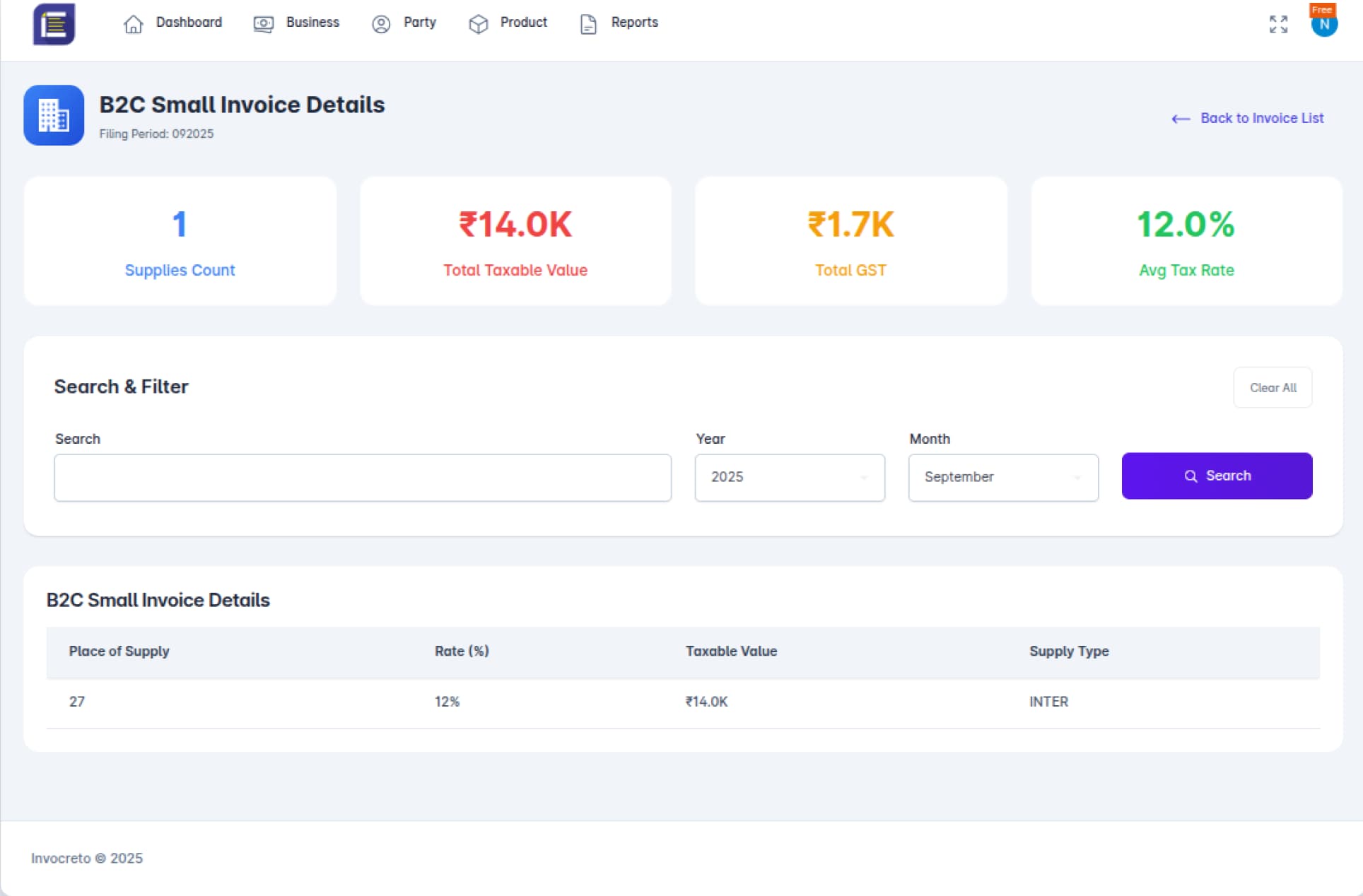The height and width of the screenshot is (896, 1363).
Task: Expand the Month dropdown showing September
Action: click(x=1002, y=478)
